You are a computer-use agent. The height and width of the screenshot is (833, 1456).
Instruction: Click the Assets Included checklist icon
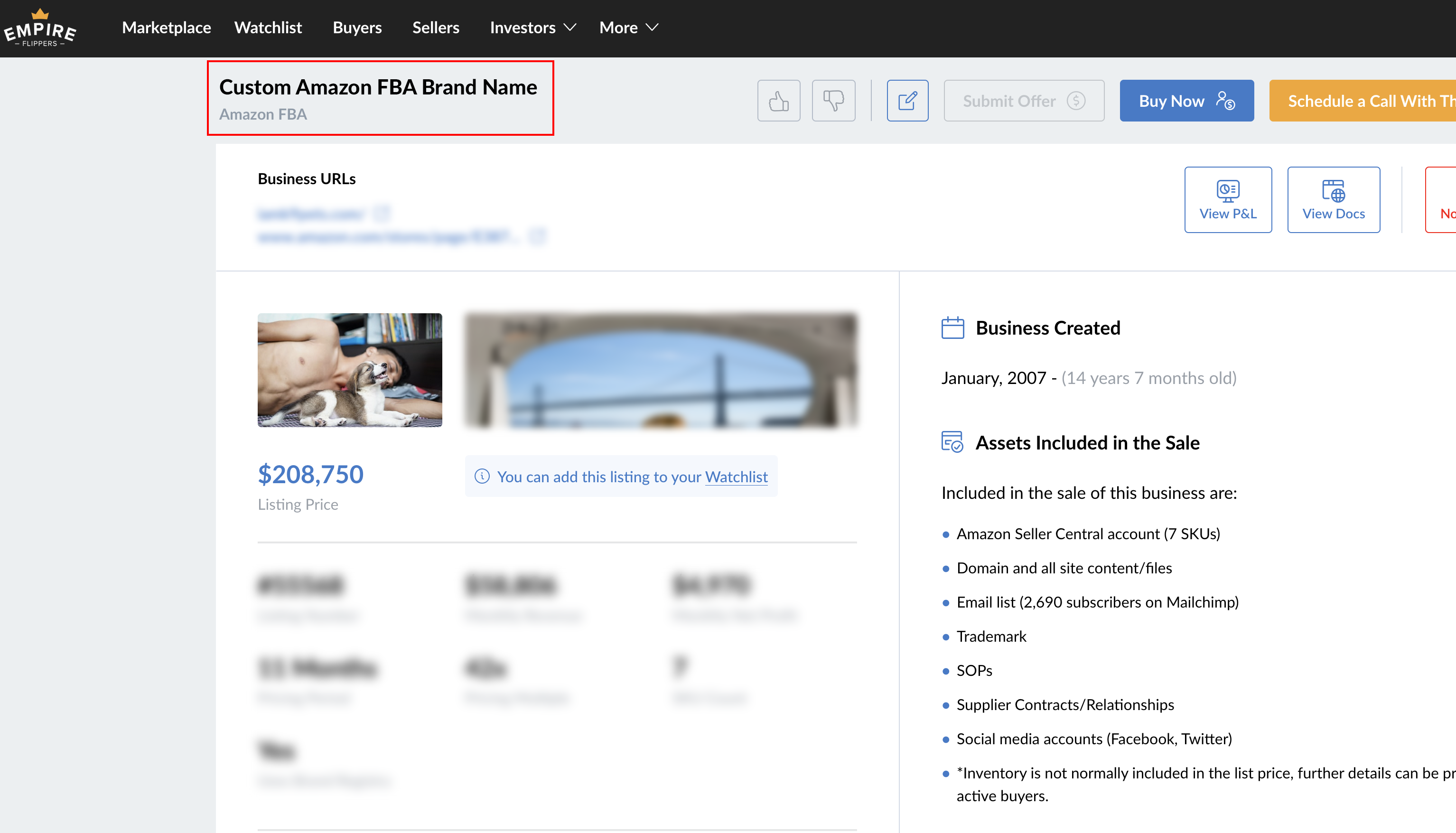pyautogui.click(x=952, y=442)
